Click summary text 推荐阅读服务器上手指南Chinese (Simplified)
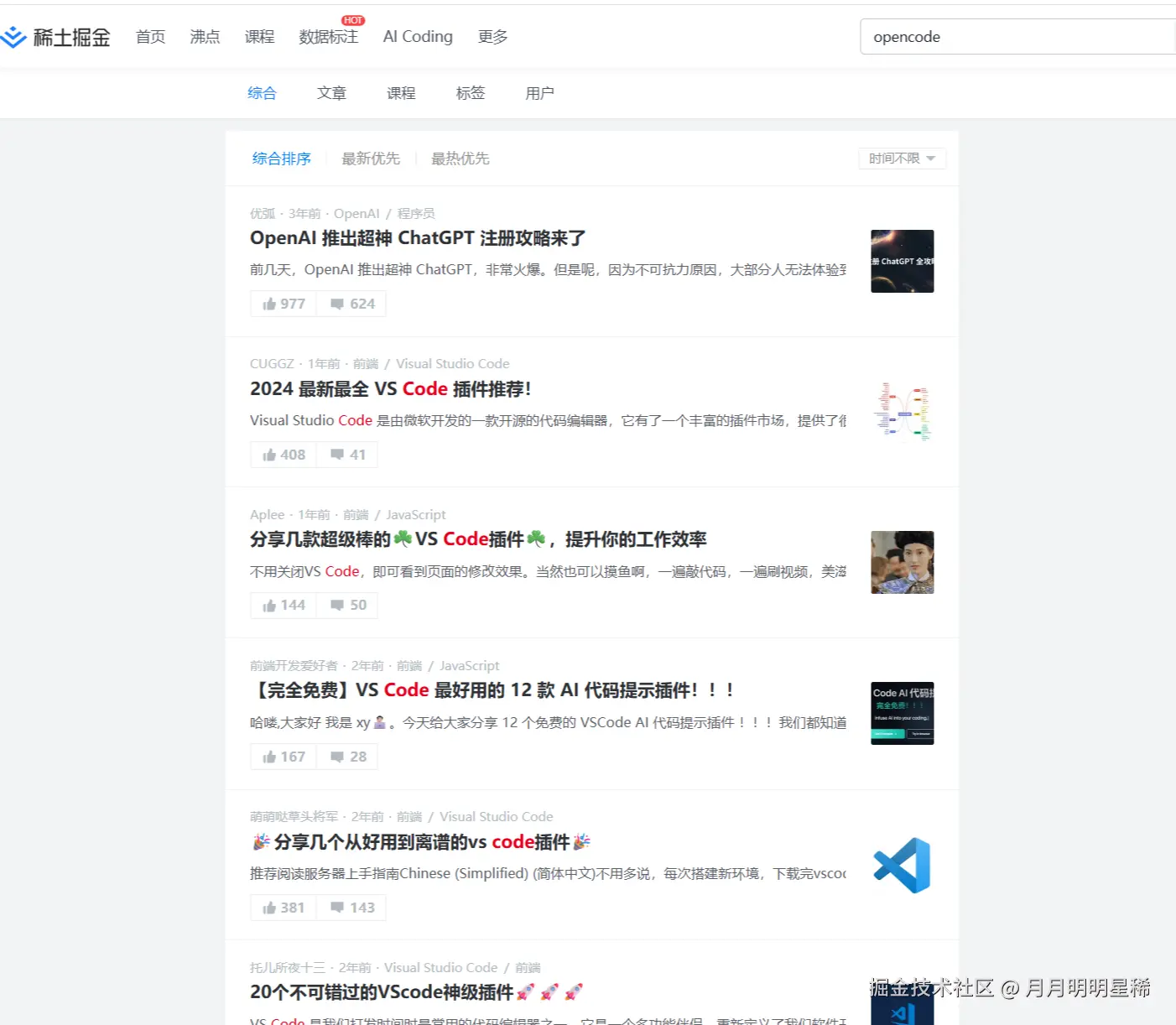Image resolution: width=1176 pixels, height=1025 pixels. tap(548, 873)
